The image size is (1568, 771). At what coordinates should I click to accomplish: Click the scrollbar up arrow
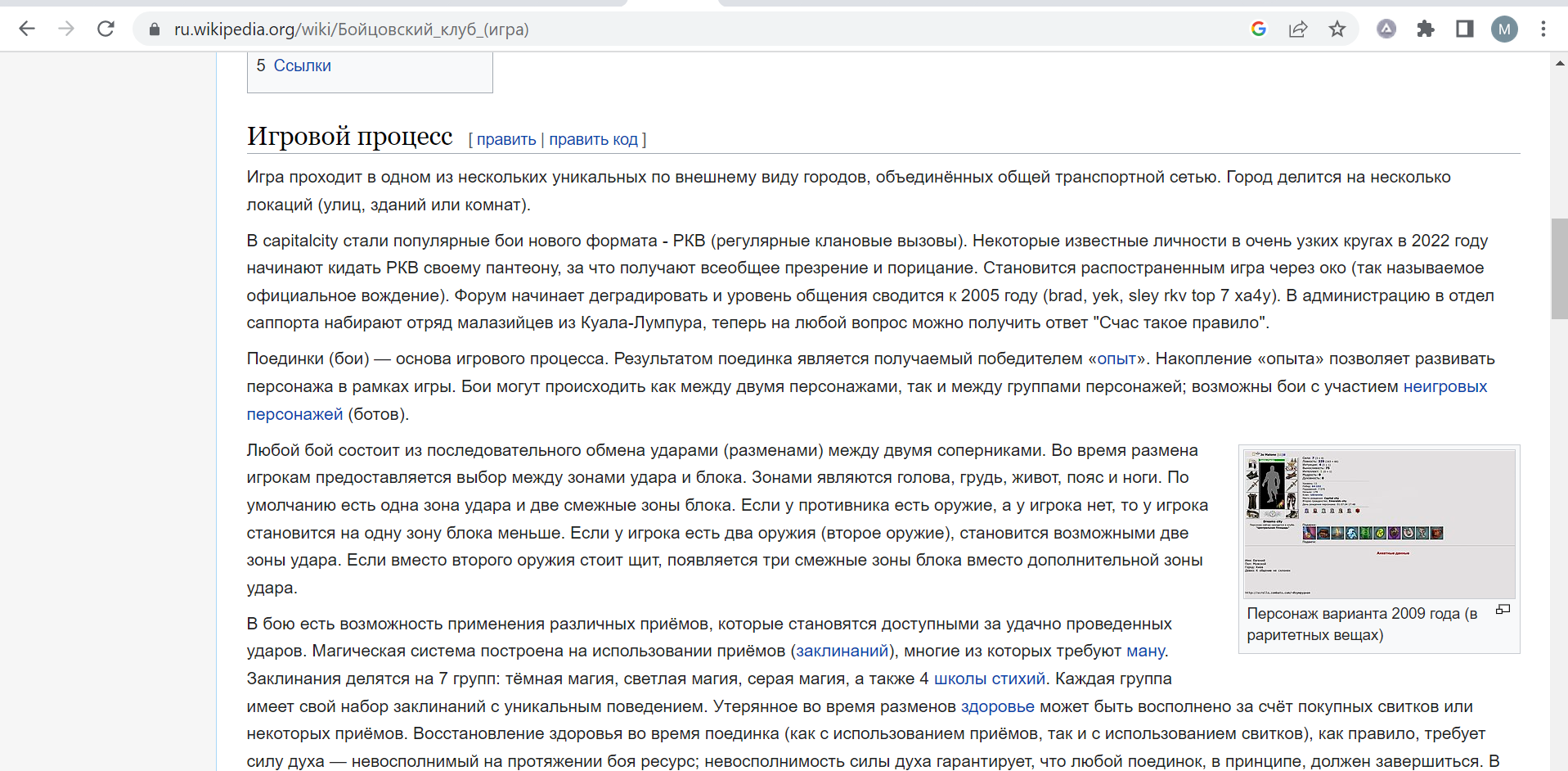1559,62
